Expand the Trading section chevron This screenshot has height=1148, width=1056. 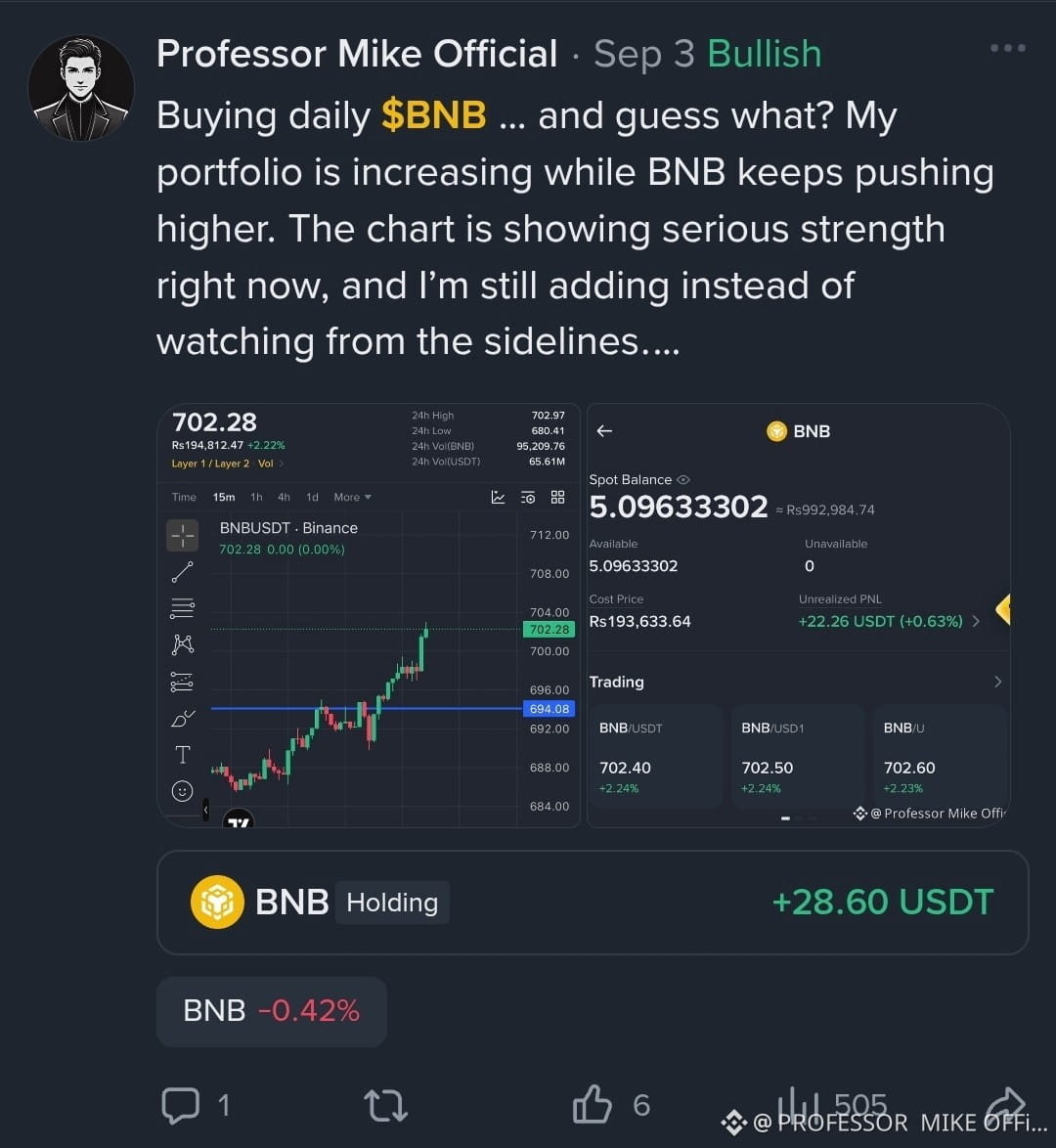coord(997,682)
